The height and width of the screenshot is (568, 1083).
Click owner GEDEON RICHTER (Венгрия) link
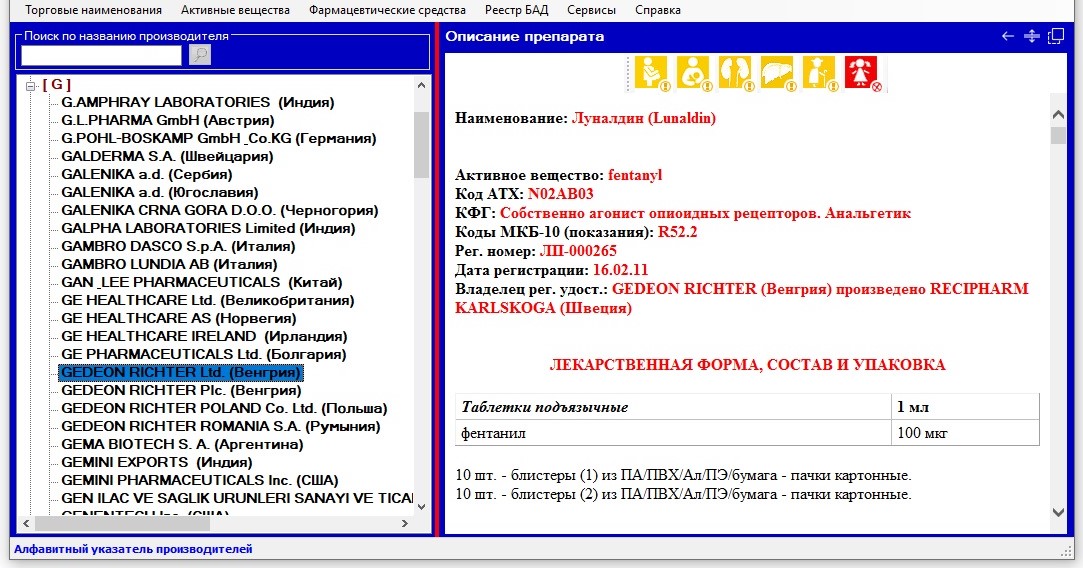point(722,289)
